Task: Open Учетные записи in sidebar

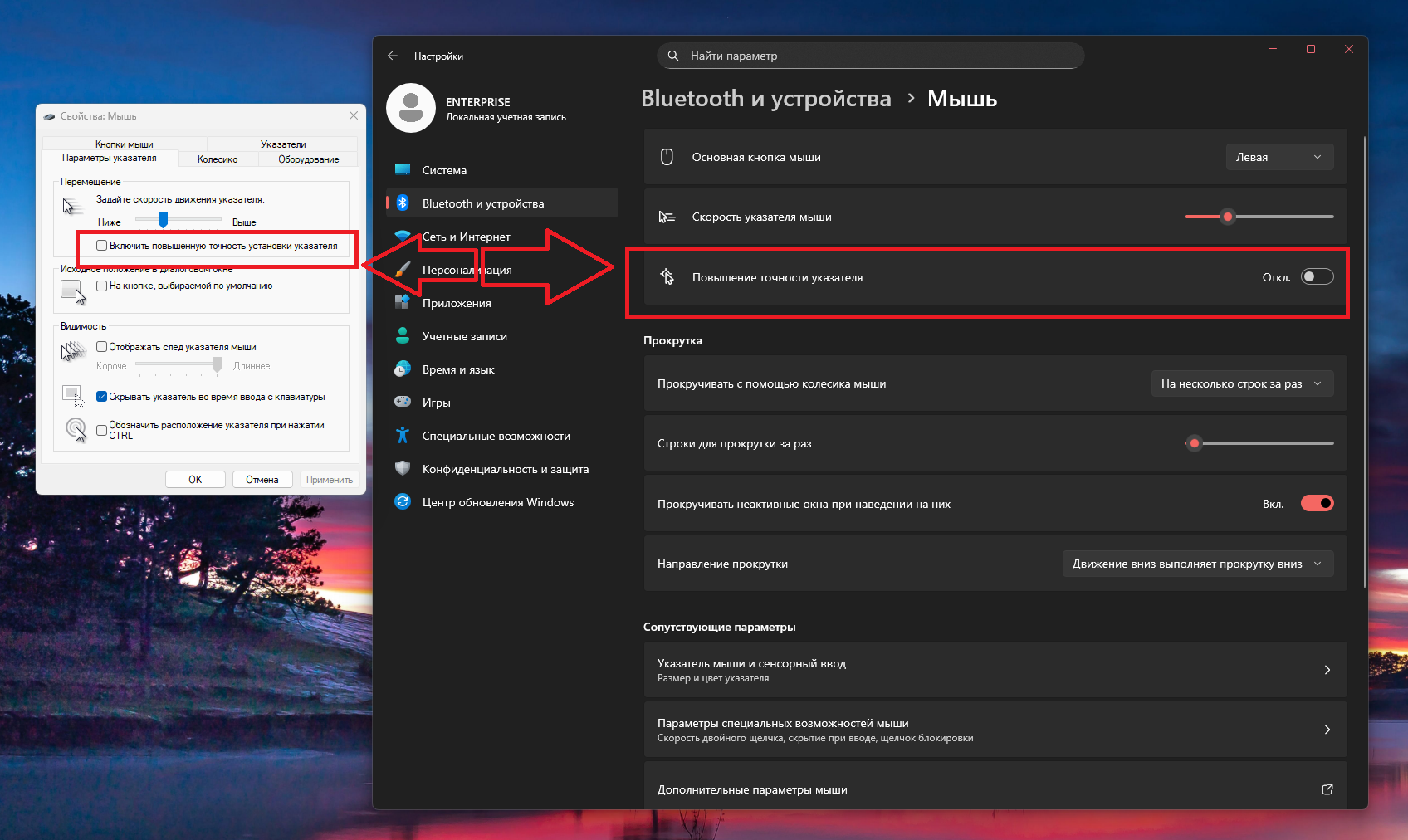Action: pyautogui.click(x=502, y=336)
